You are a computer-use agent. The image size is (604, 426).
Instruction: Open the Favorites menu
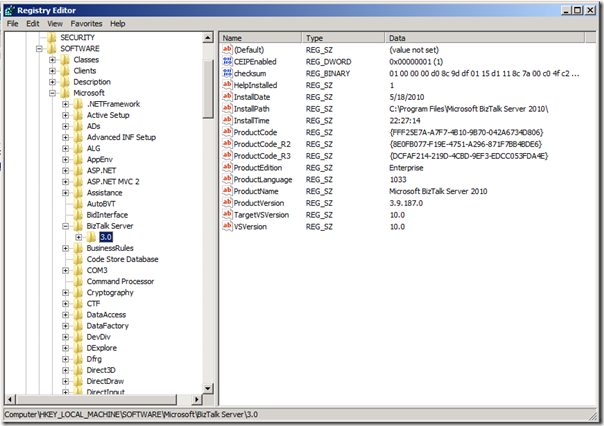tap(86, 23)
